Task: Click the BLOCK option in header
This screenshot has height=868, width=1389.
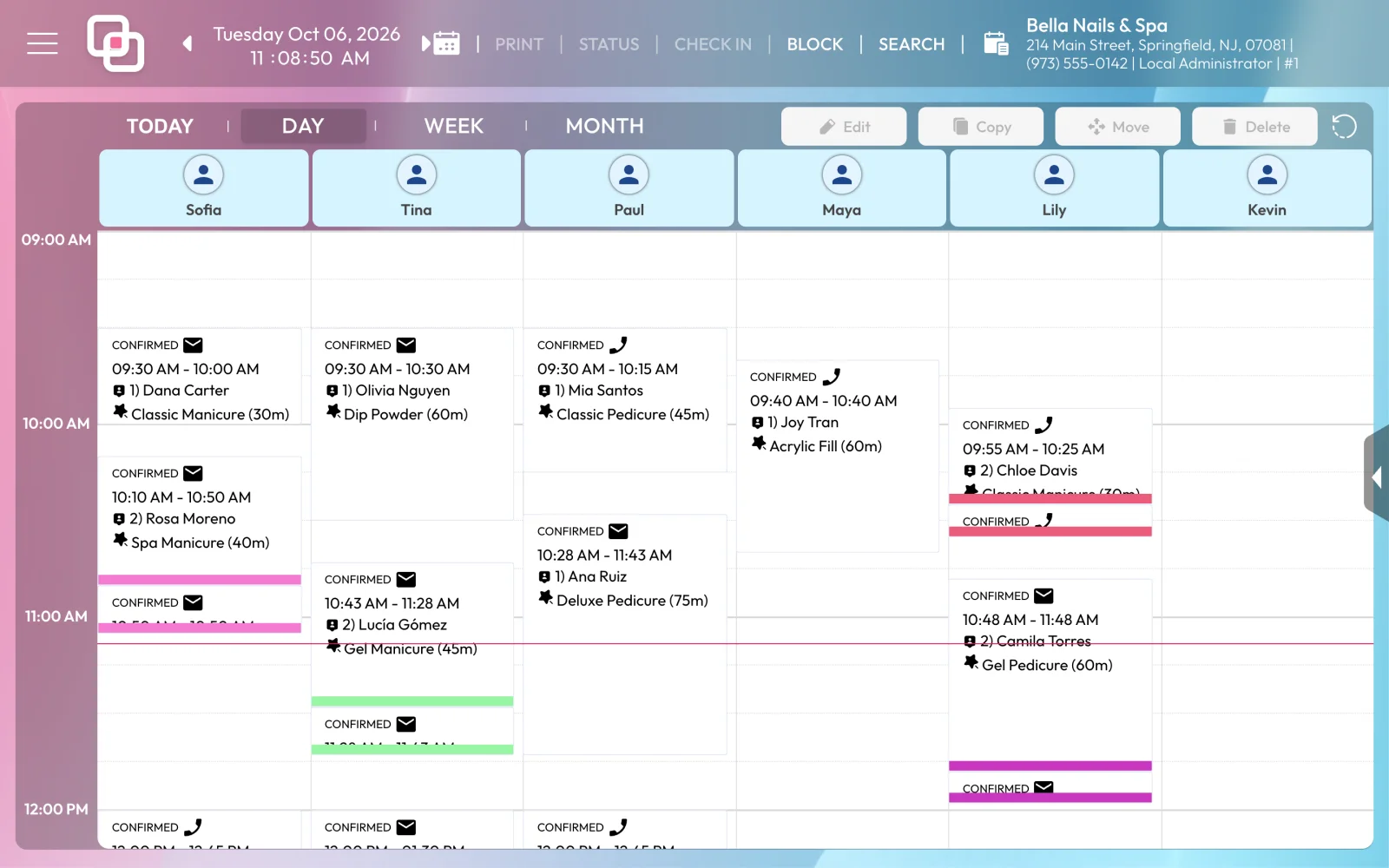Action: coord(814,44)
